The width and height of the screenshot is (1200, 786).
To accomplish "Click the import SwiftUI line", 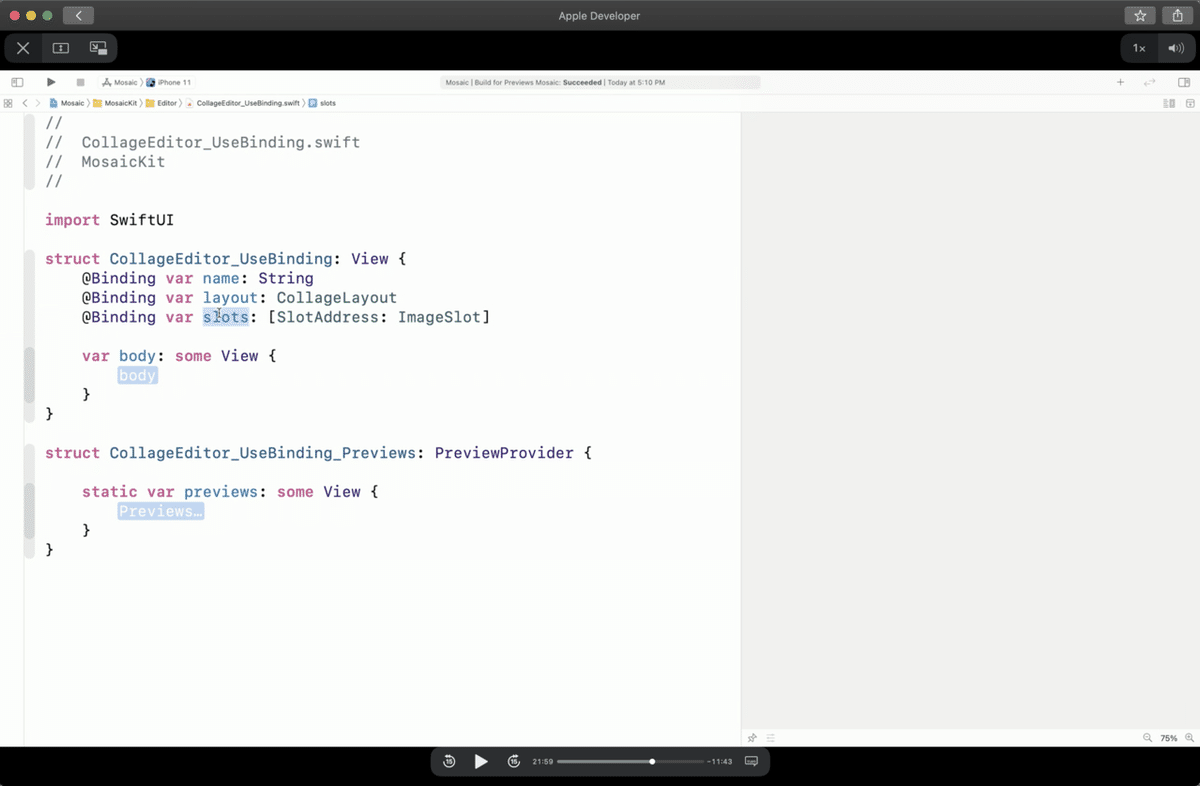I will point(110,220).
